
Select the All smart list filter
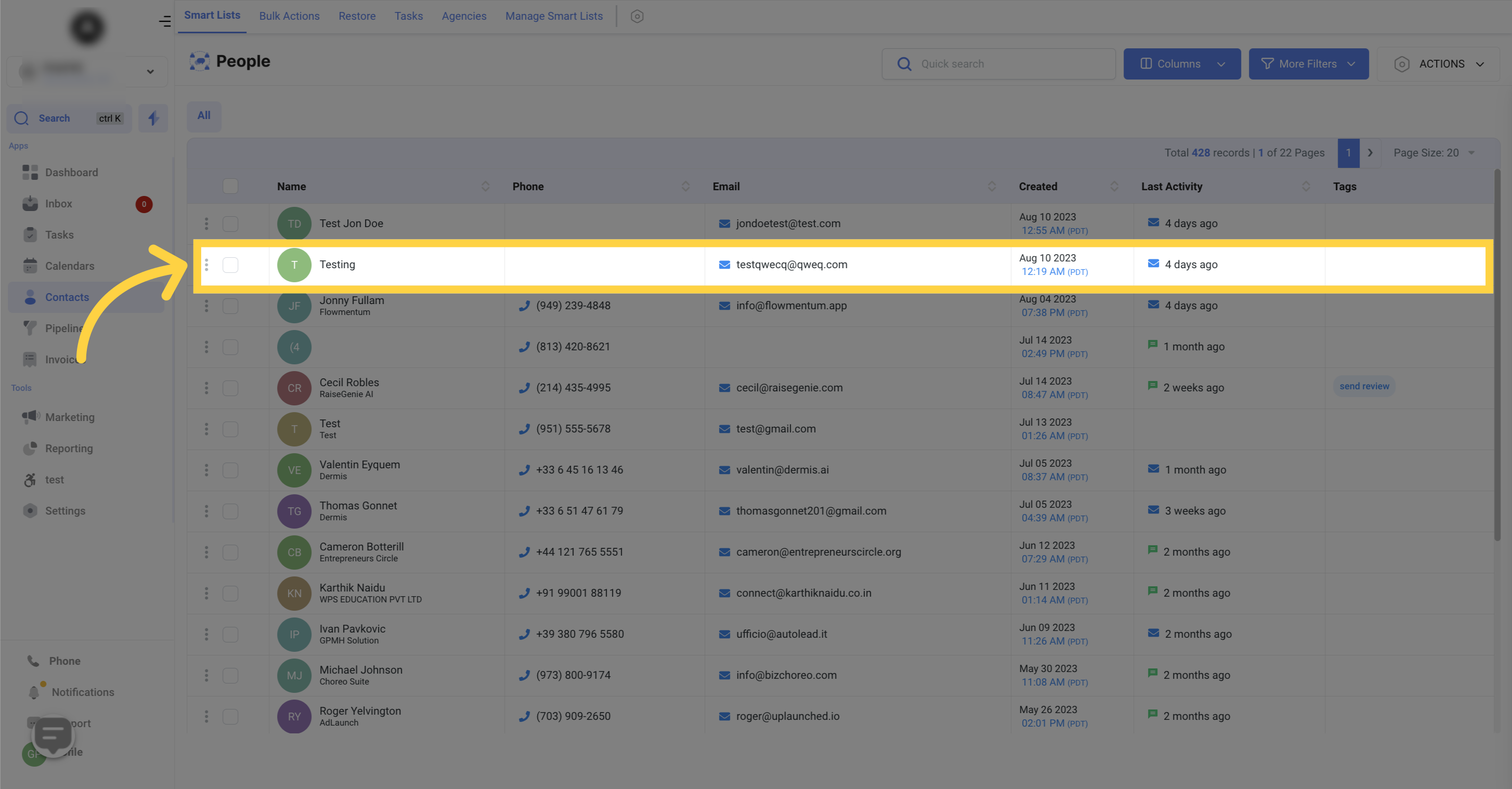(x=204, y=115)
